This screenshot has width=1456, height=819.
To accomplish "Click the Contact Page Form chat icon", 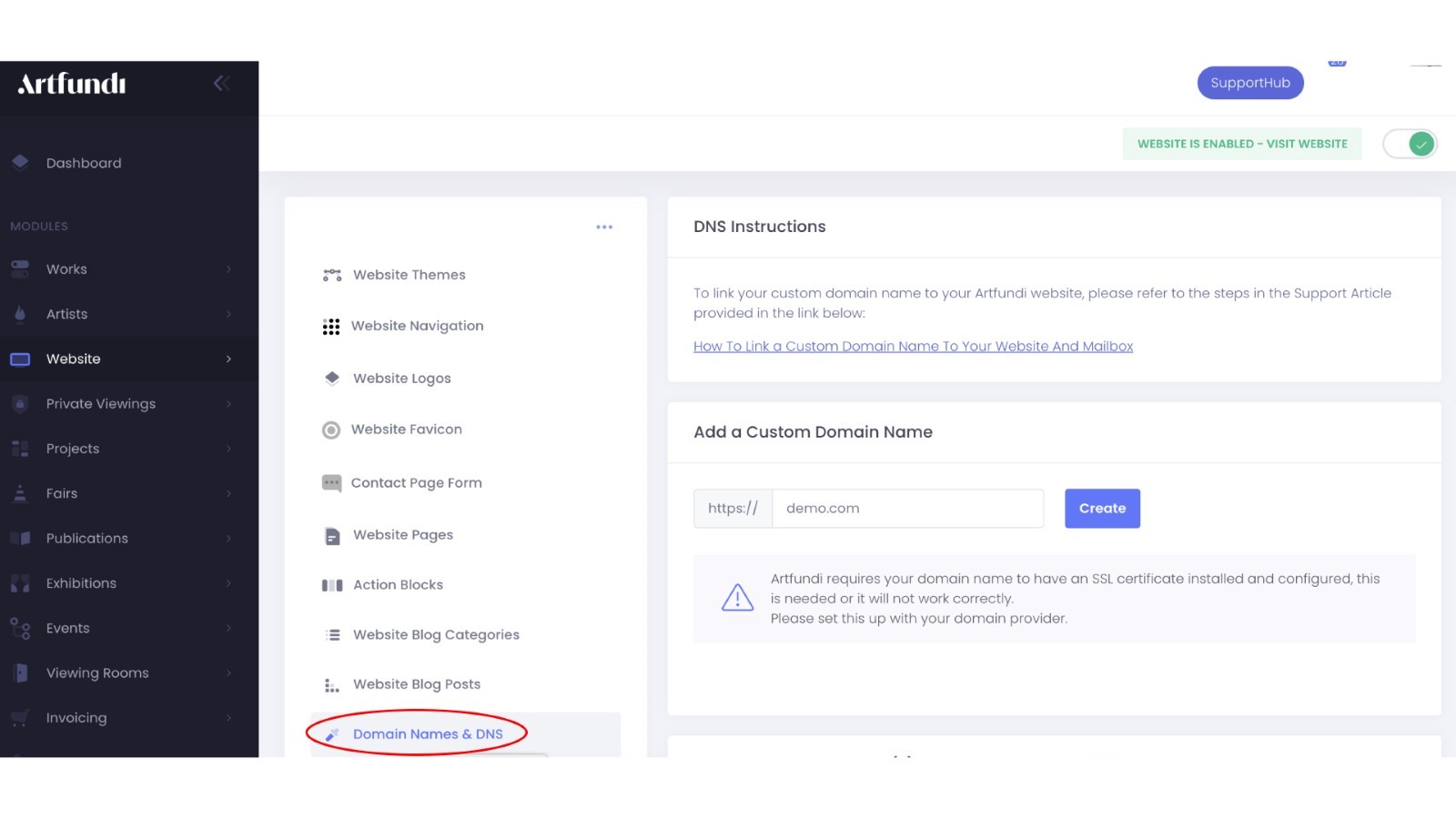I will pos(332,482).
